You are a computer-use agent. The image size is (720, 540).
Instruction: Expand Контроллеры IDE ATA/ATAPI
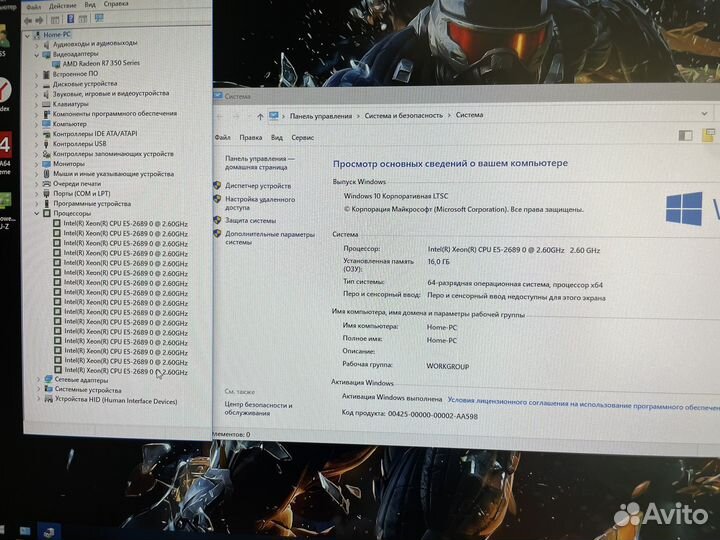(x=36, y=135)
